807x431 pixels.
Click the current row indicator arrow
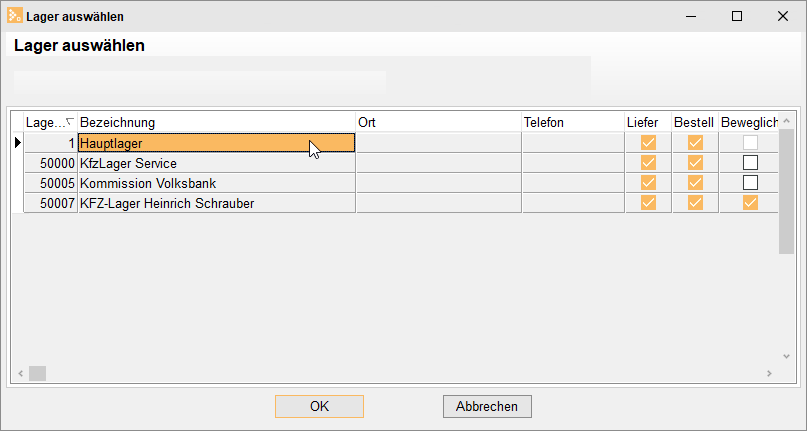[x=18, y=143]
